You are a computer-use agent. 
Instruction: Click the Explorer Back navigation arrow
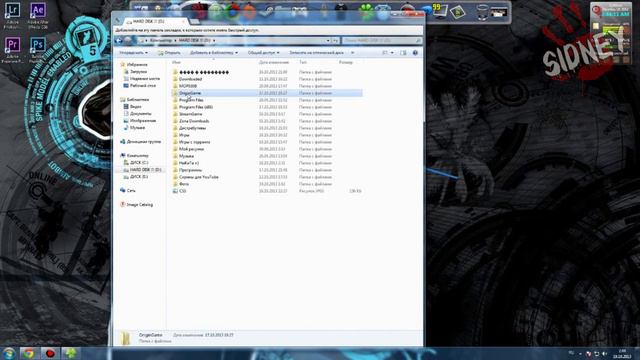point(119,40)
